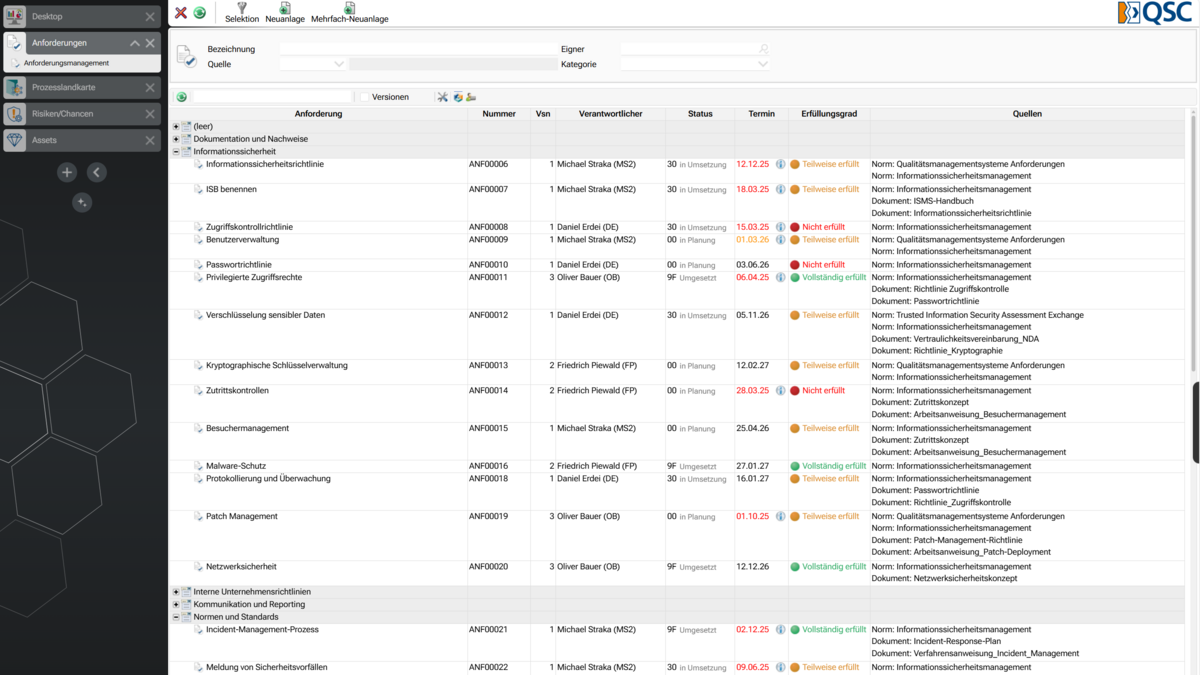Click the Desktop icon in the sidebar

click(14, 17)
